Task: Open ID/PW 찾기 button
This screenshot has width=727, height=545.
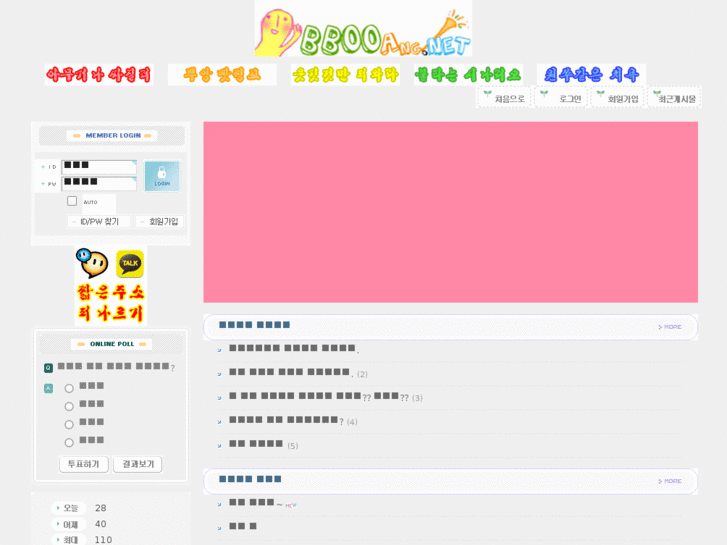Action: click(99, 222)
